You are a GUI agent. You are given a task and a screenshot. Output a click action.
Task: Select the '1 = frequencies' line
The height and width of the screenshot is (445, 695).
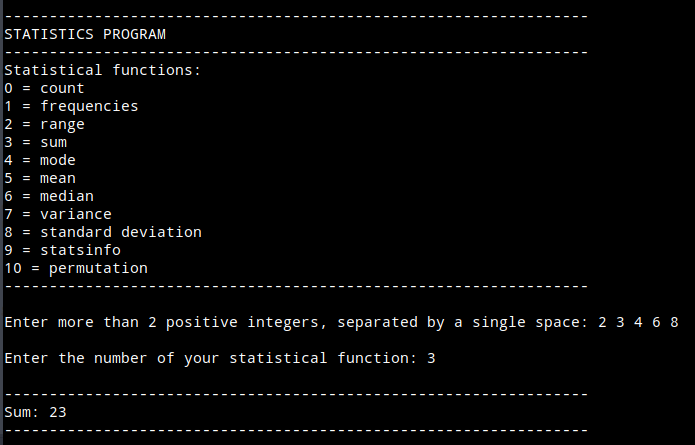click(x=71, y=106)
